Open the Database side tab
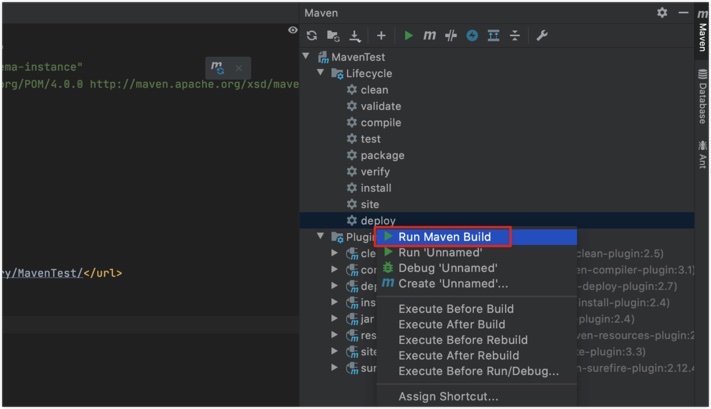 point(702,97)
